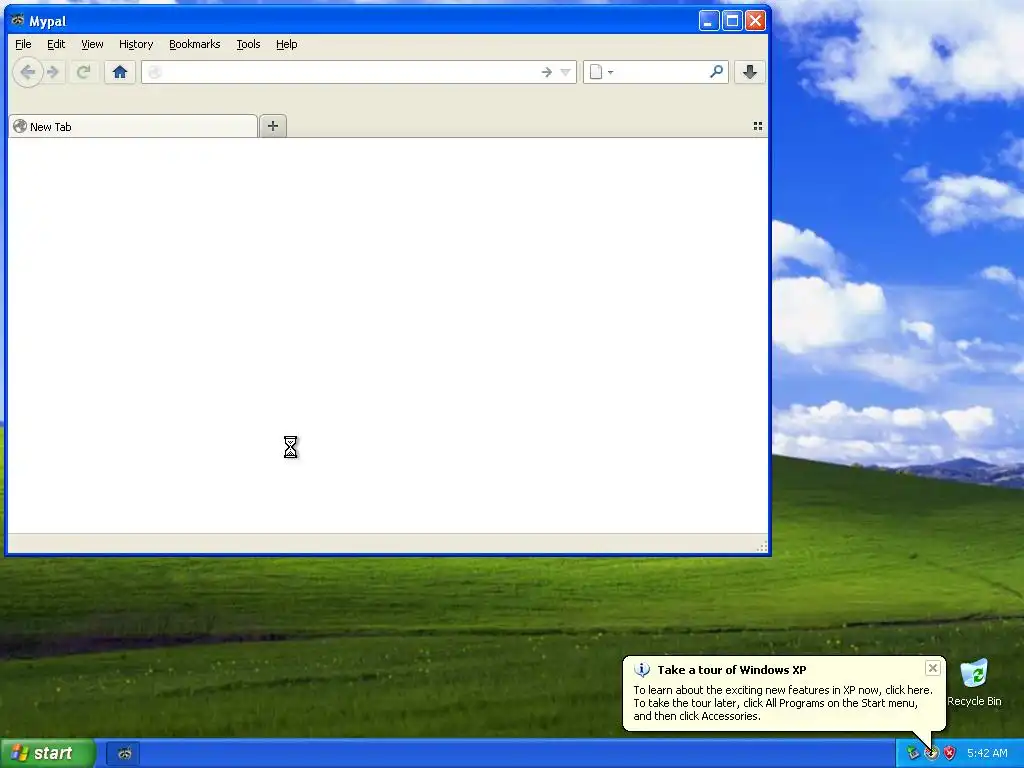
Task: Open the File menu
Action: (x=24, y=44)
